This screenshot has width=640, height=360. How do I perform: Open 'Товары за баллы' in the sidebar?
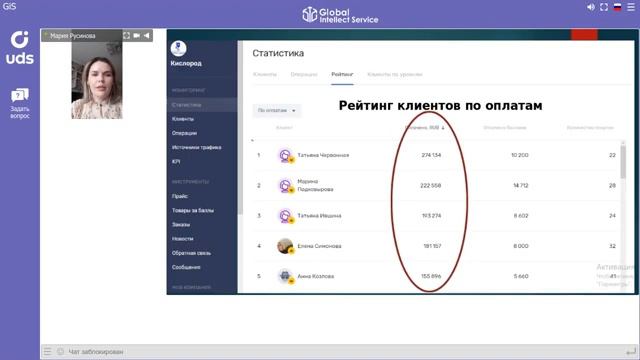point(193,211)
